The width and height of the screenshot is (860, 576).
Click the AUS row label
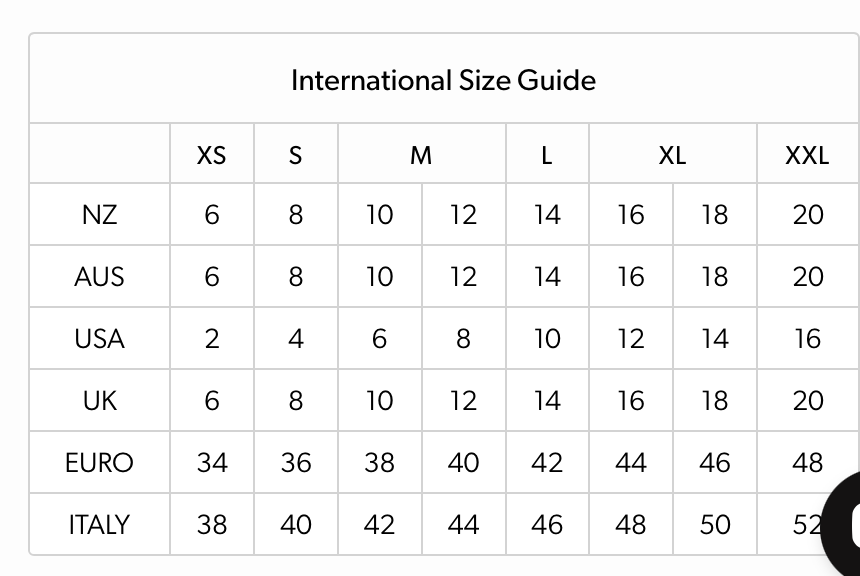pos(99,277)
